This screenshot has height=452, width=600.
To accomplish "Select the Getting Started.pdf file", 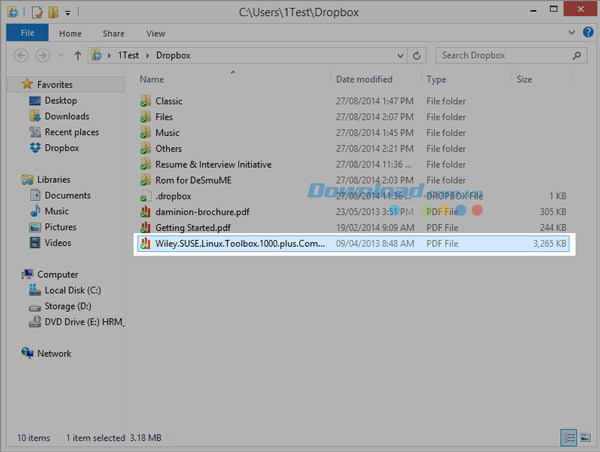I will coord(353,228).
